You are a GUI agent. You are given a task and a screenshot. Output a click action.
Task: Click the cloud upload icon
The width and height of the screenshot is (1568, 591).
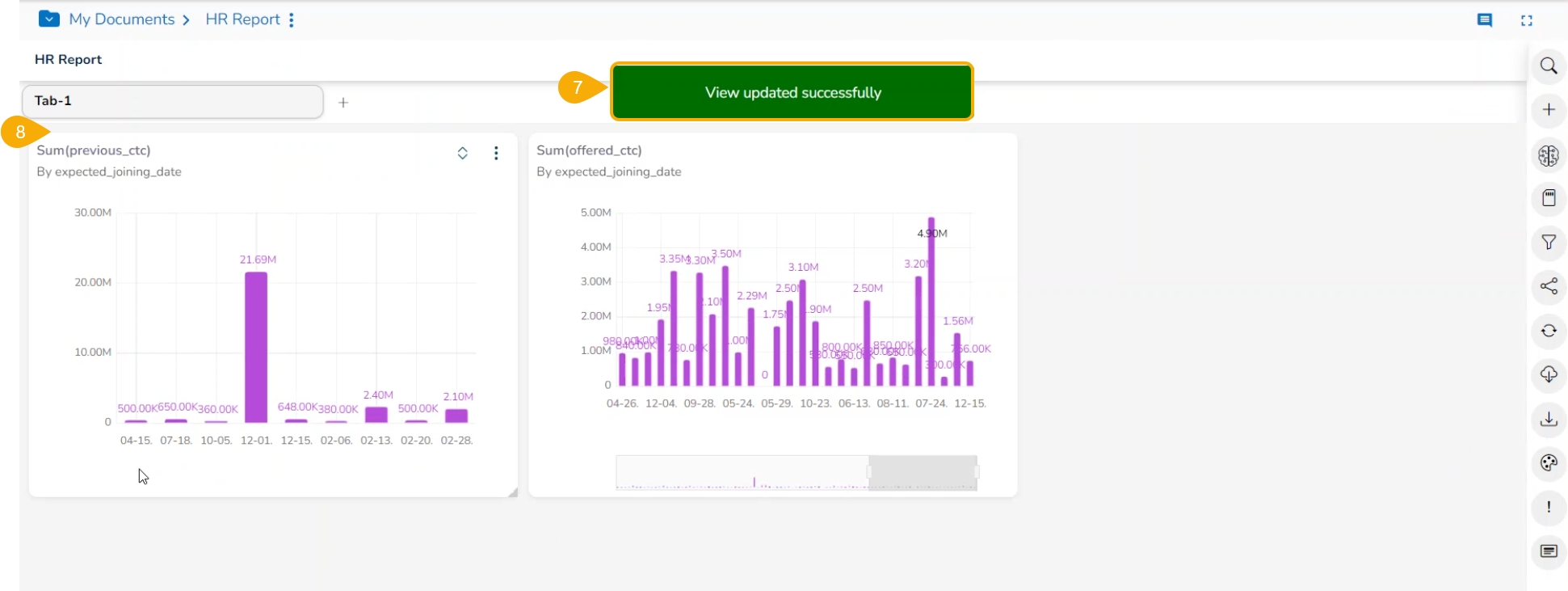(1548, 374)
